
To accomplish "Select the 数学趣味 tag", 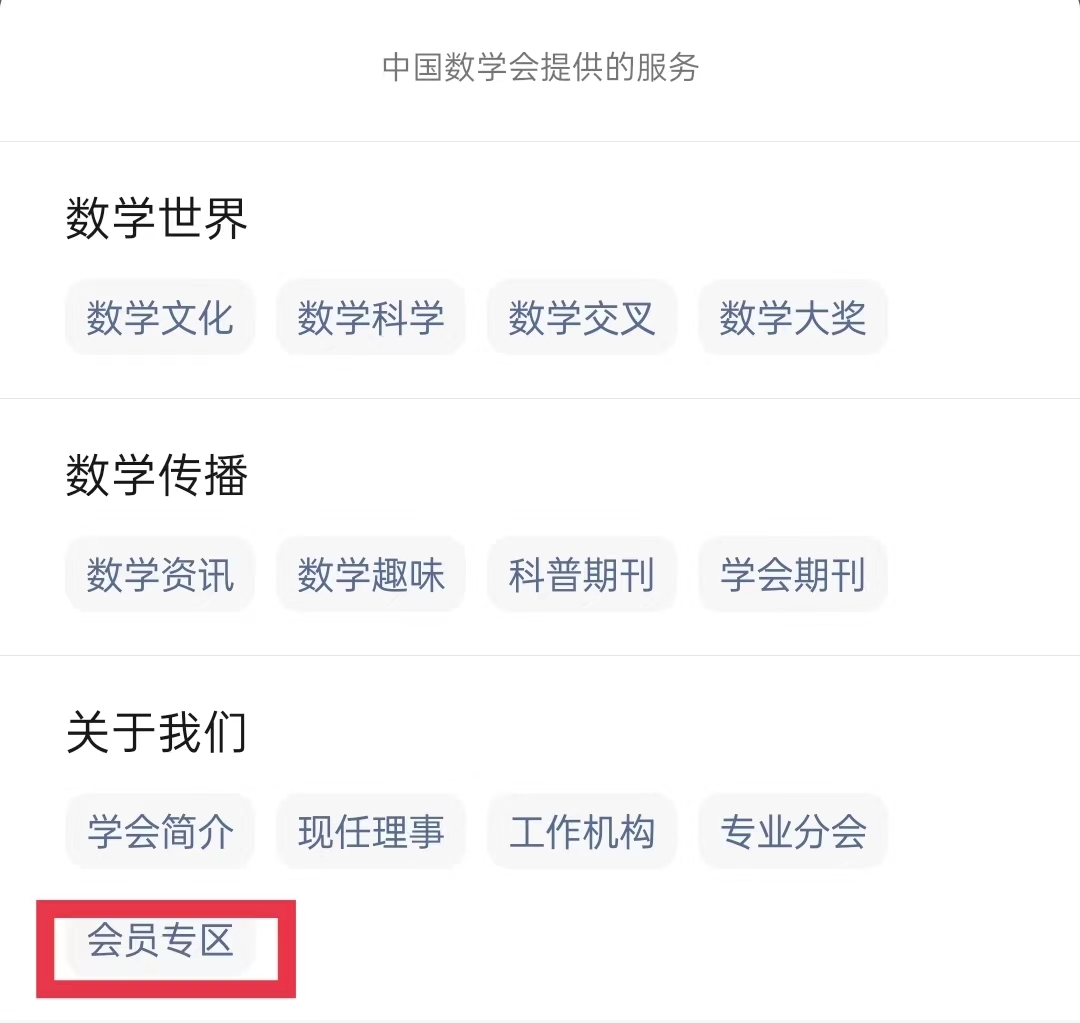I will point(371,576).
